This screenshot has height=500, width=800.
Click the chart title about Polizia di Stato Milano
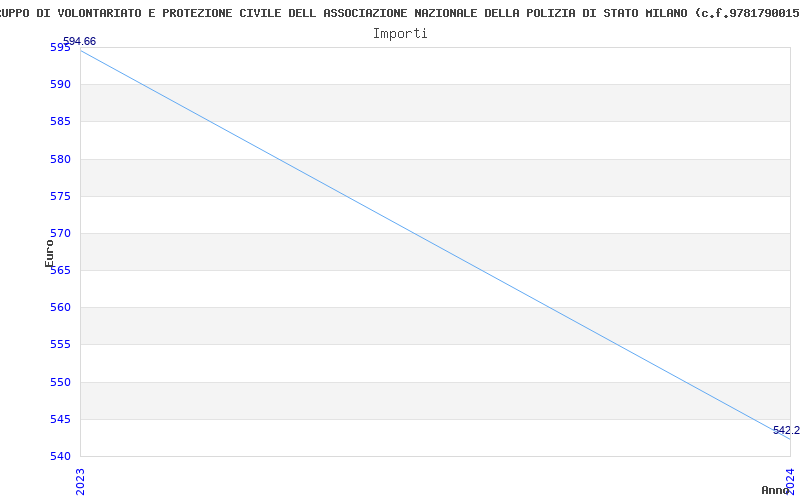pyautogui.click(x=400, y=13)
